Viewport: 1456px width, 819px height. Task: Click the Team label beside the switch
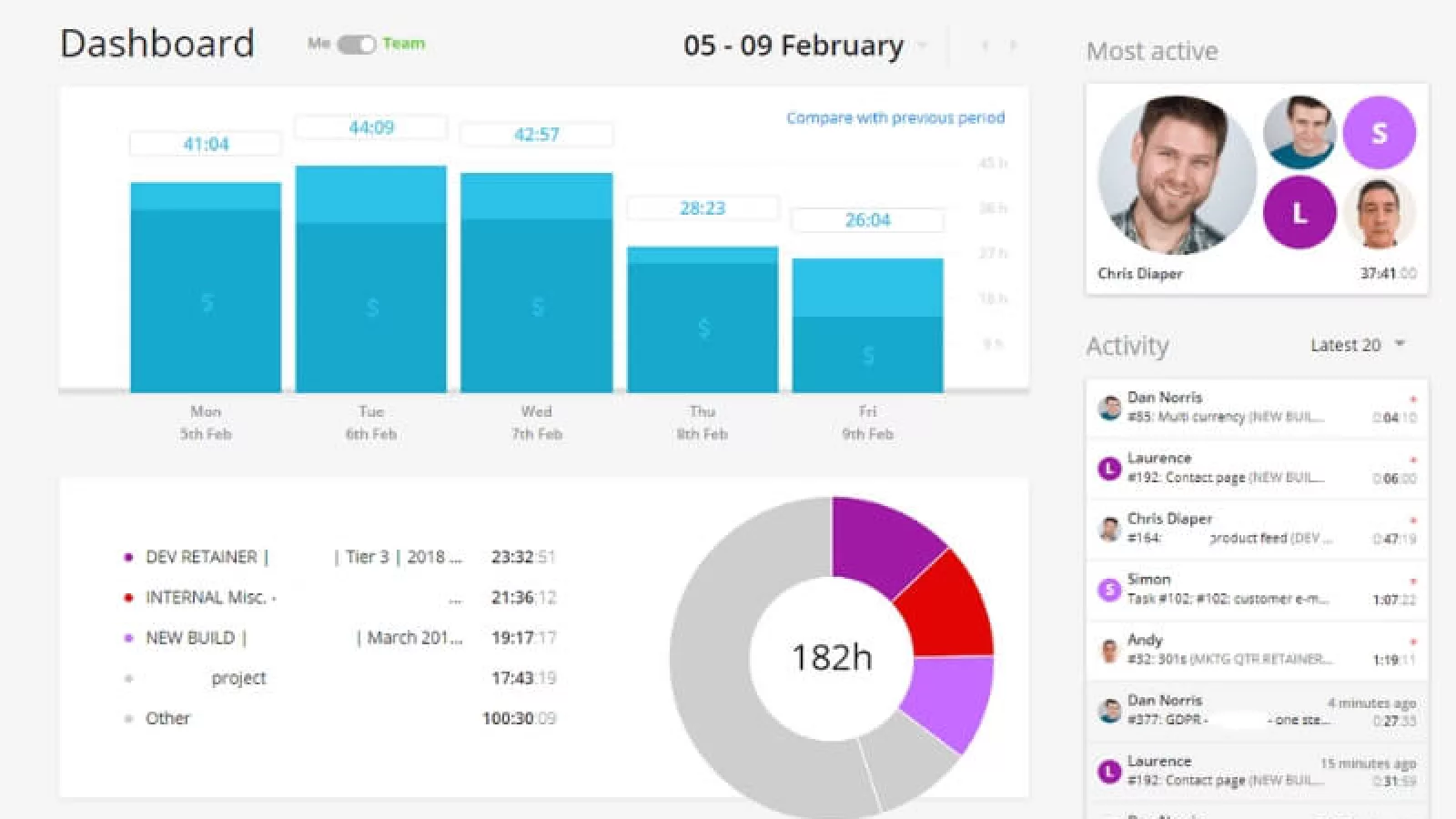403,44
